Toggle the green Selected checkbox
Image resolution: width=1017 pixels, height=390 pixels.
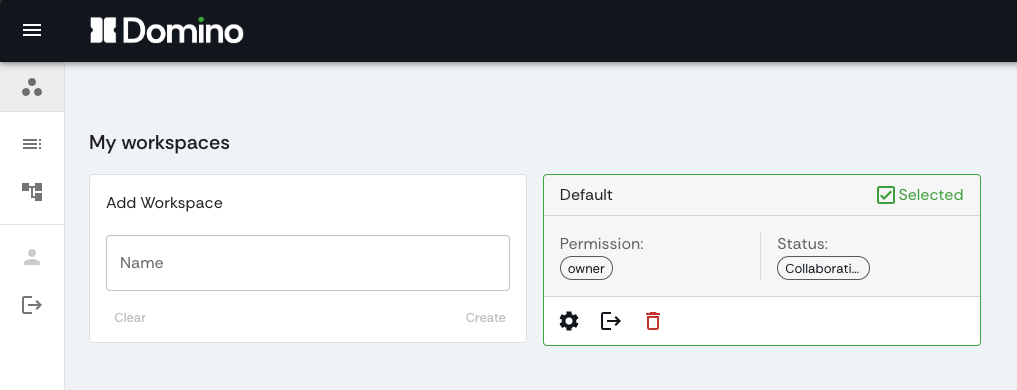[x=885, y=195]
